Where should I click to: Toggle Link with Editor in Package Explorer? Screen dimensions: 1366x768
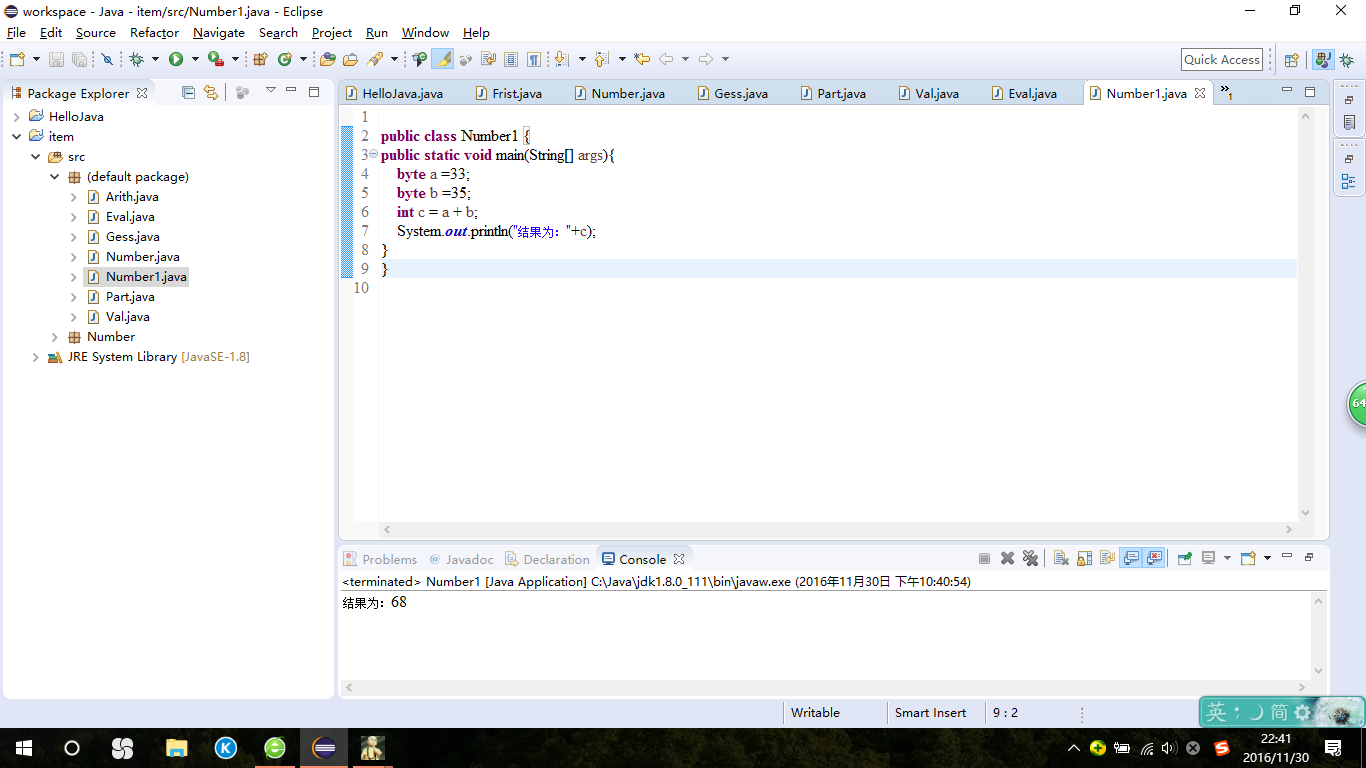pyautogui.click(x=211, y=92)
